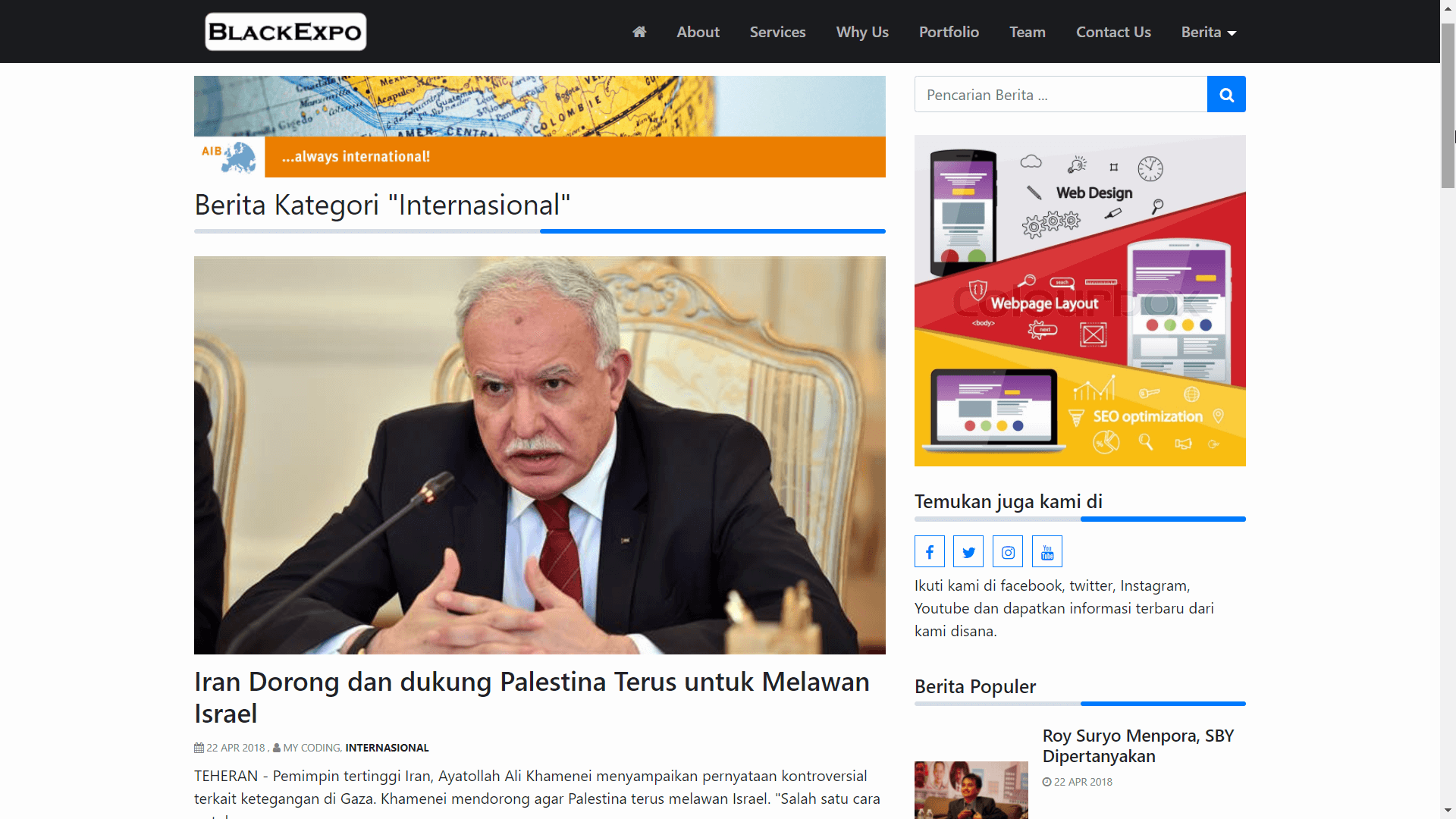Open the Contact Us page

point(1113,32)
